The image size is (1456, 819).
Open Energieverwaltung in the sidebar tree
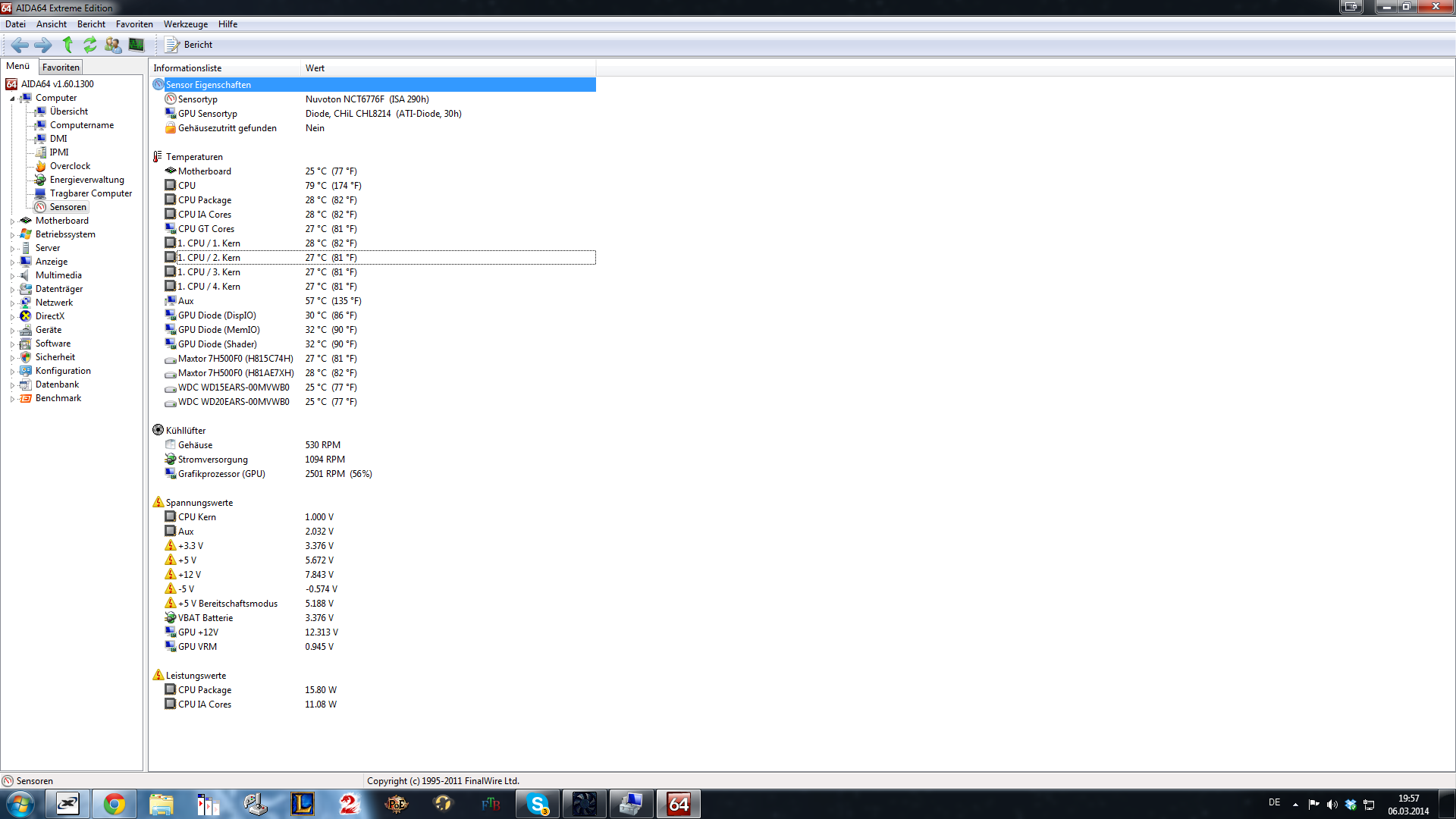click(x=86, y=180)
